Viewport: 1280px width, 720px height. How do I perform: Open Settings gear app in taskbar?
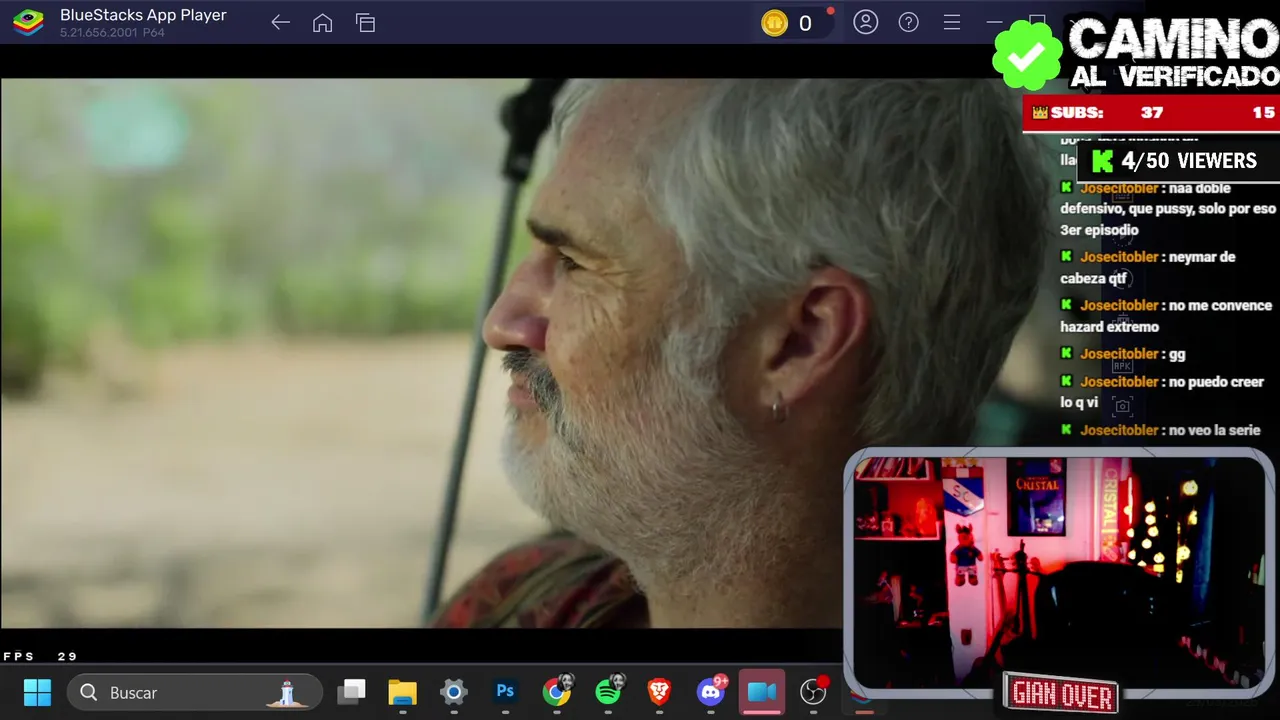pyautogui.click(x=454, y=692)
